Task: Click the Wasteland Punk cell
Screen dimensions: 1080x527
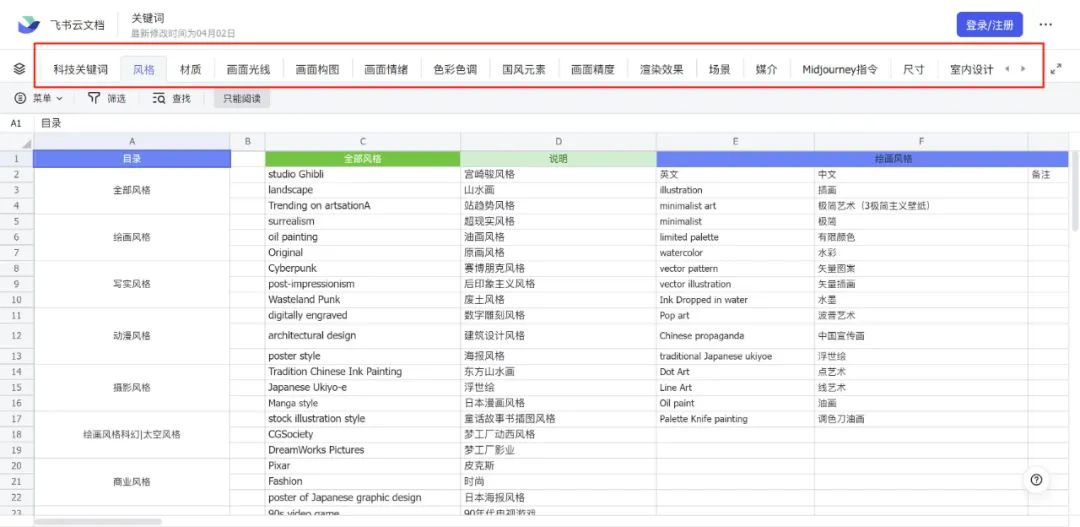Action: click(x=363, y=300)
